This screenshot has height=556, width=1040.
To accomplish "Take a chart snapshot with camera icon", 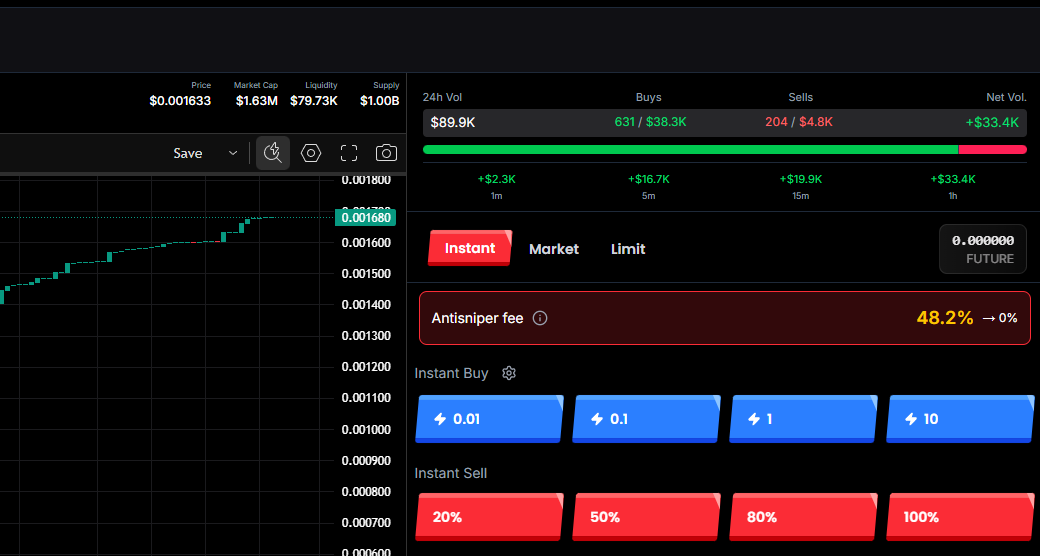I will [x=386, y=153].
